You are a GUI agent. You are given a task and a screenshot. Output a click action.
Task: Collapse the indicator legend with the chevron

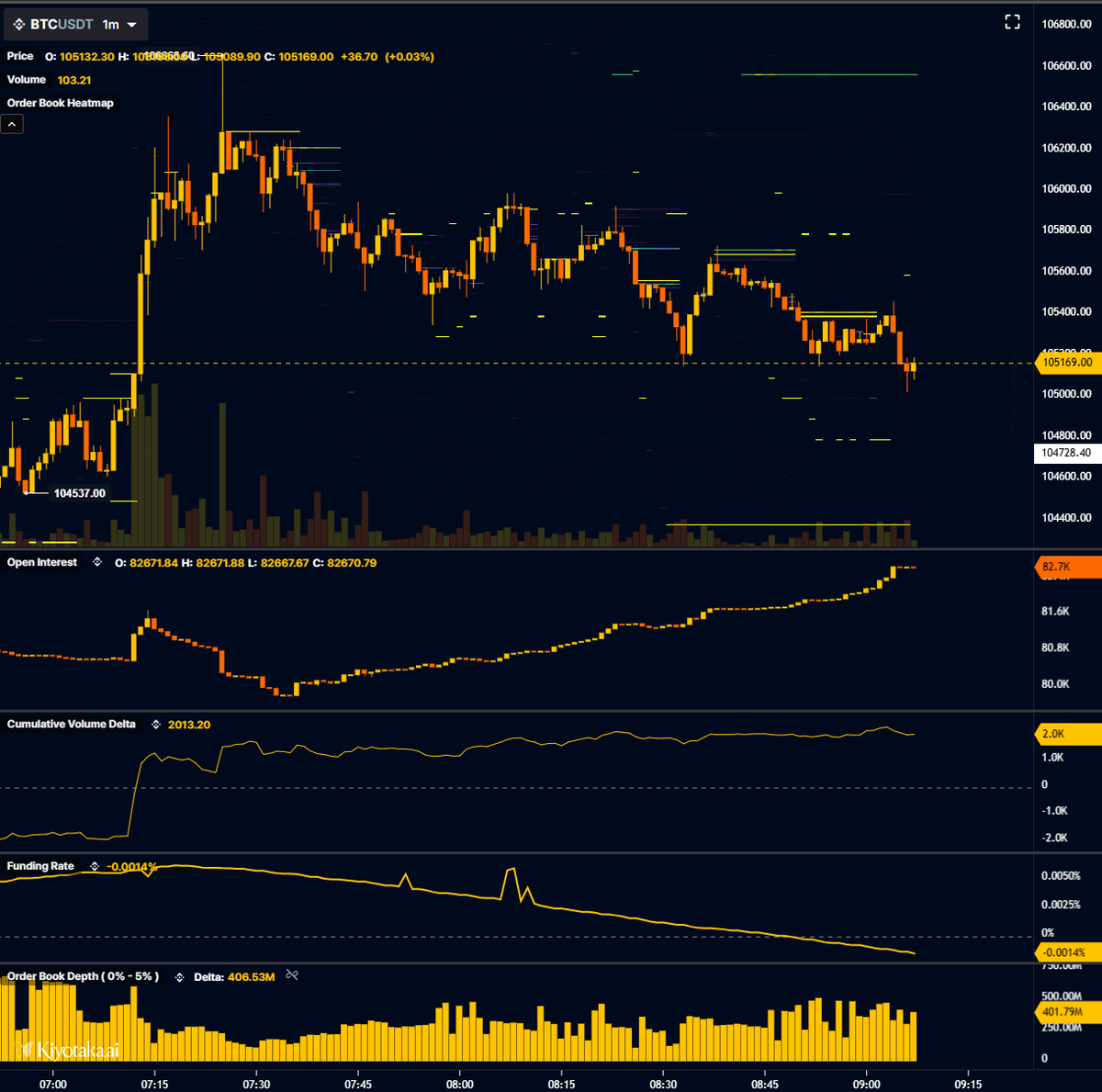coord(12,124)
